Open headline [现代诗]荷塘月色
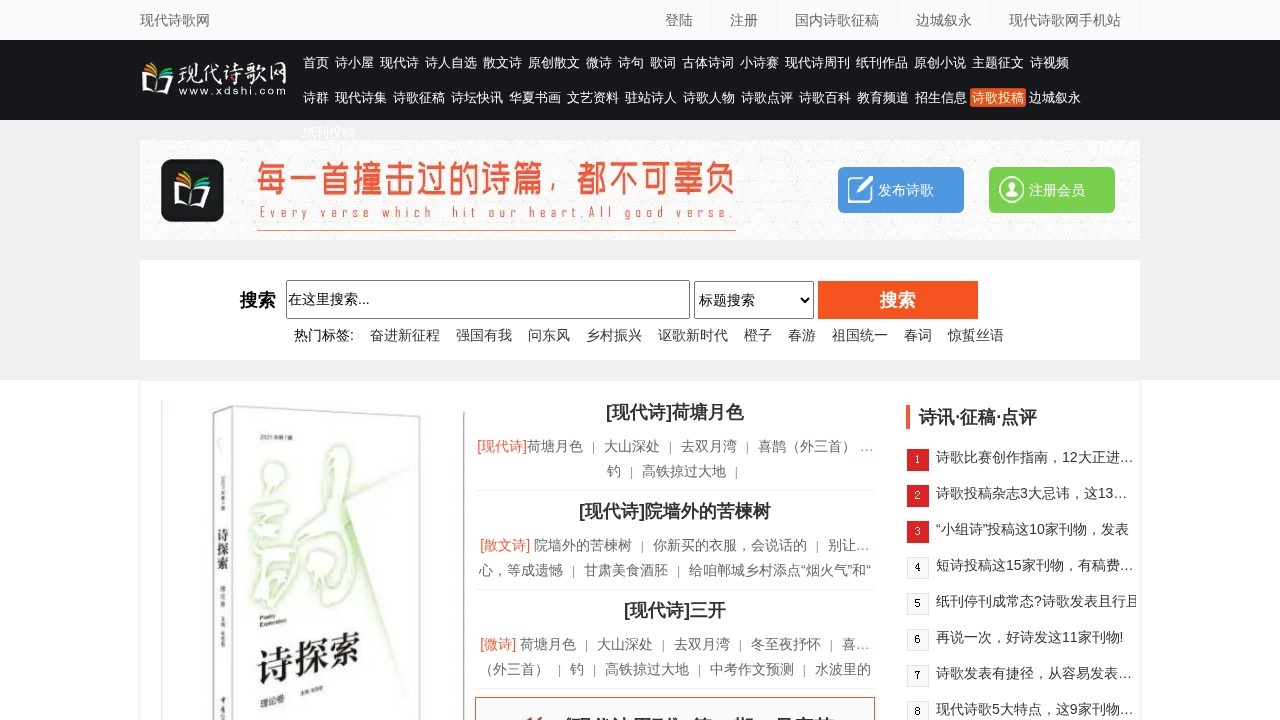 click(x=675, y=412)
